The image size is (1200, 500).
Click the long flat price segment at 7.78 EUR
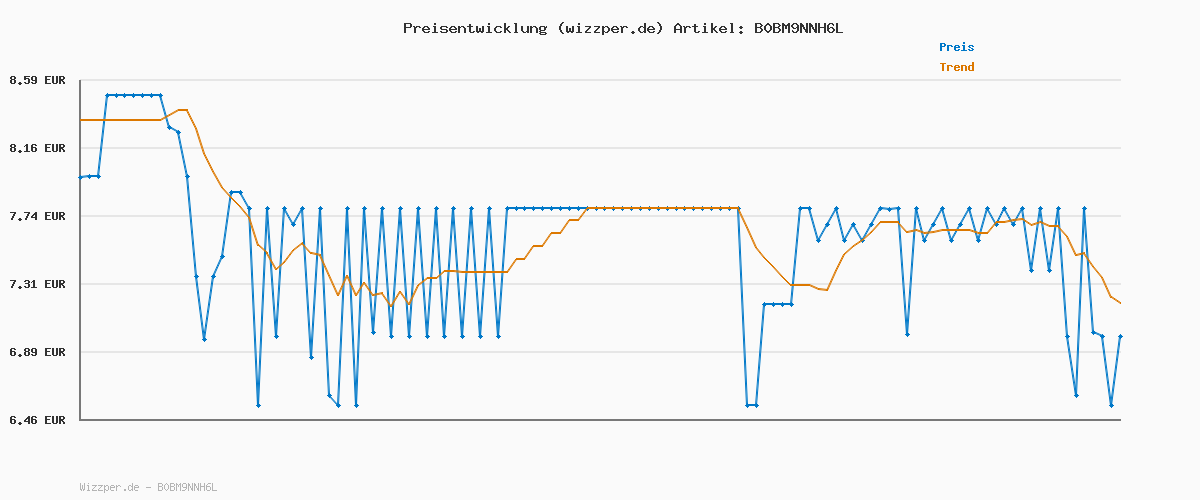622,208
